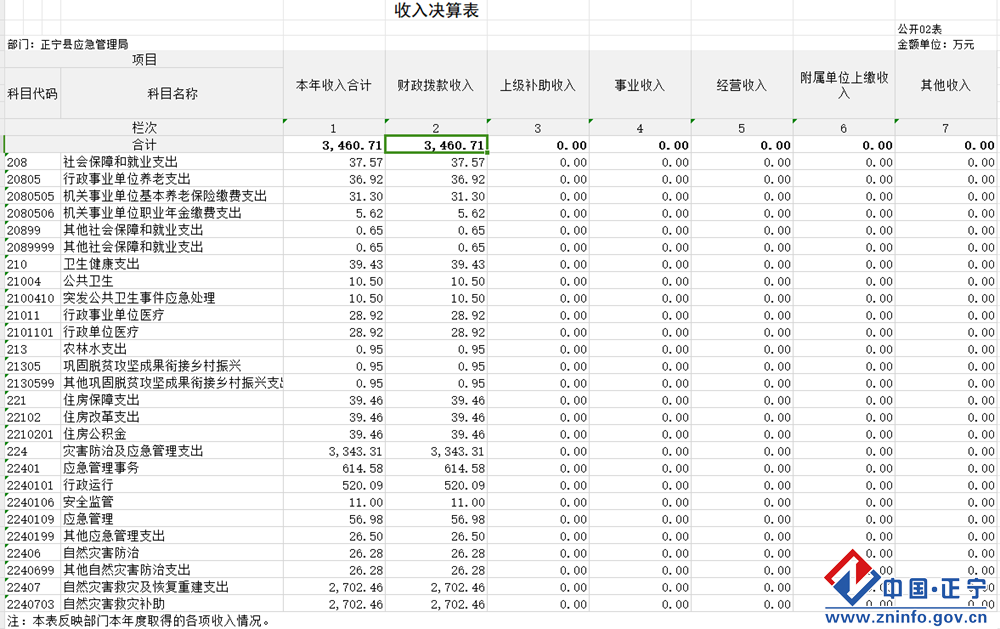Click the 住房改革支出 cell
The height and width of the screenshot is (629, 1000).
tap(172, 417)
